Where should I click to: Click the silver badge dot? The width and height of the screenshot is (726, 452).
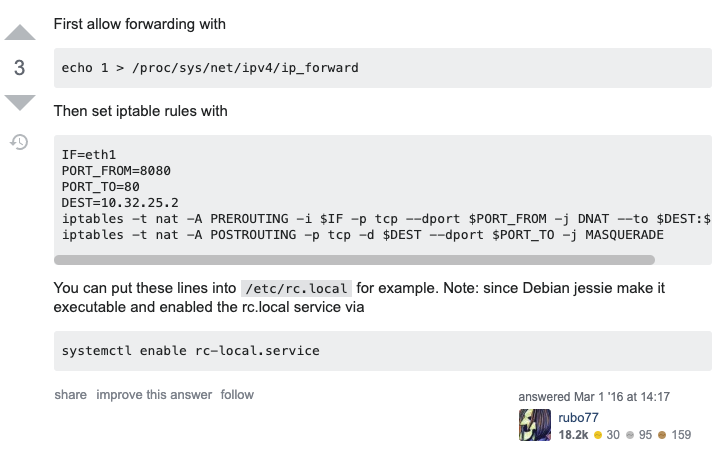coord(630,435)
